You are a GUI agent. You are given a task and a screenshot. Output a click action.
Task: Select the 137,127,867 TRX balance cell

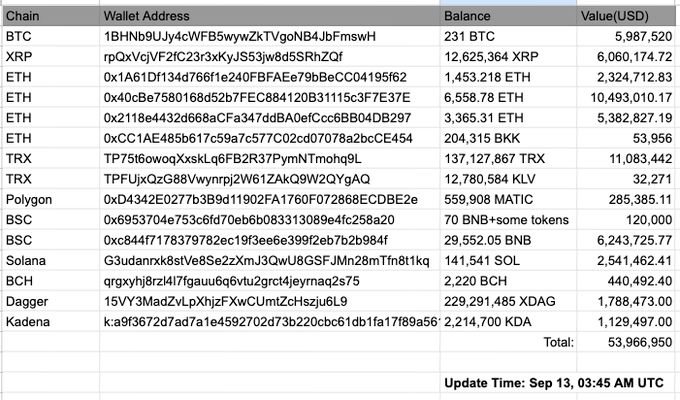tap(508, 159)
